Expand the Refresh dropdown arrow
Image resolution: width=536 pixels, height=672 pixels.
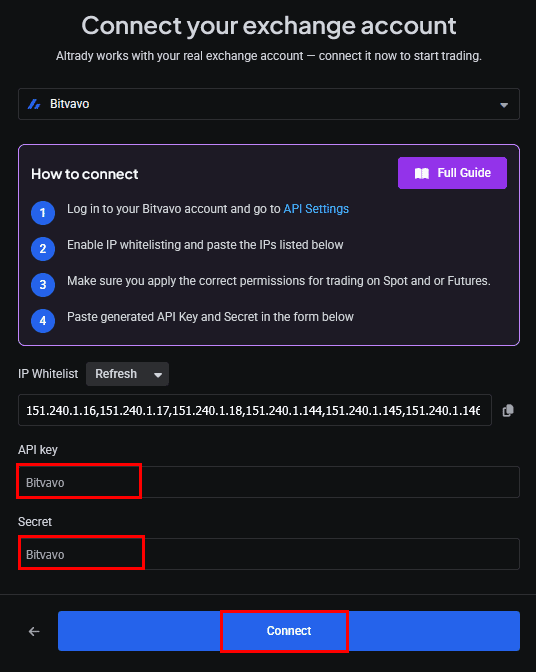click(158, 375)
